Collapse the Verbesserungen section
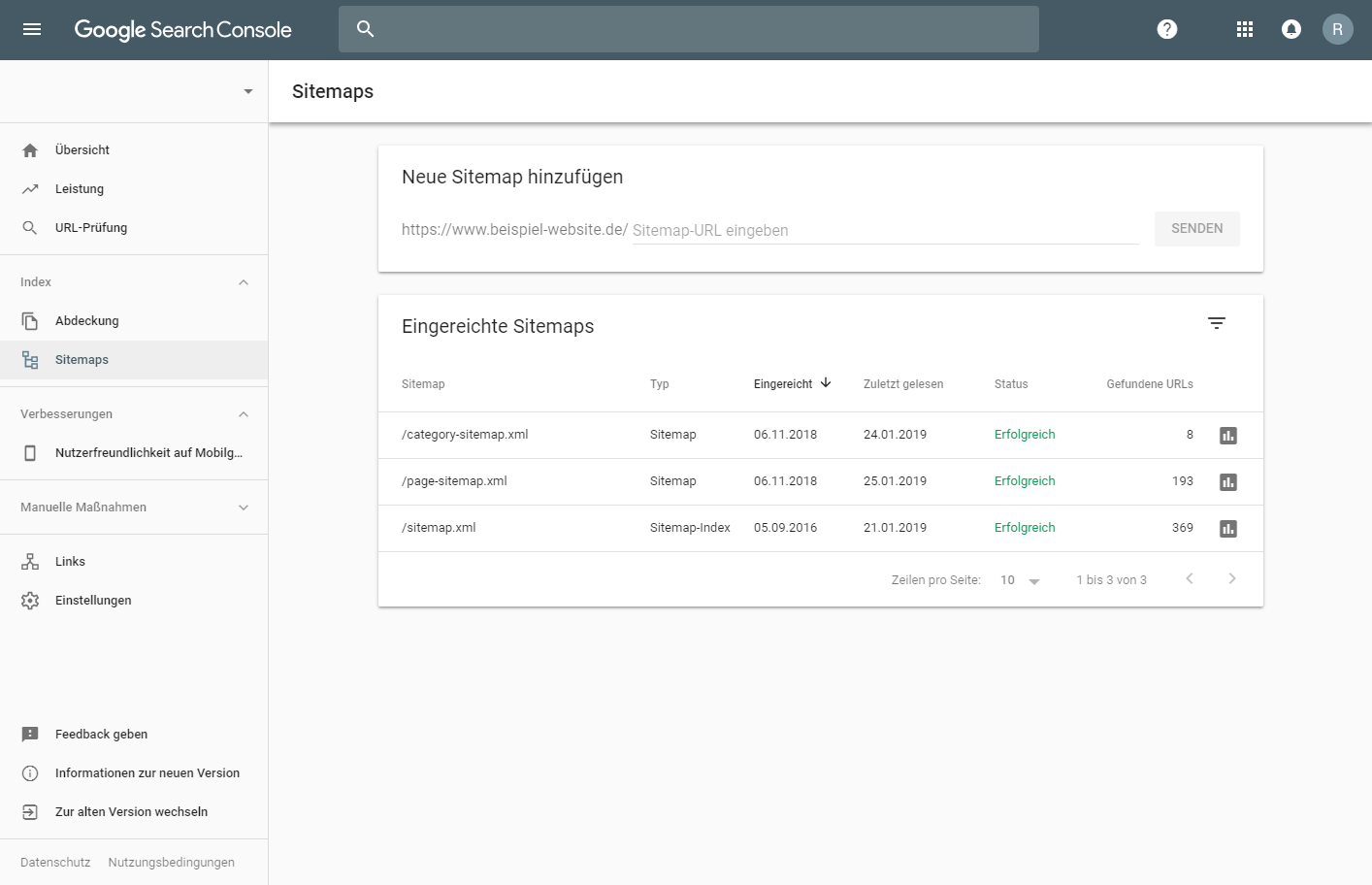This screenshot has width=1372, height=885. 244,414
